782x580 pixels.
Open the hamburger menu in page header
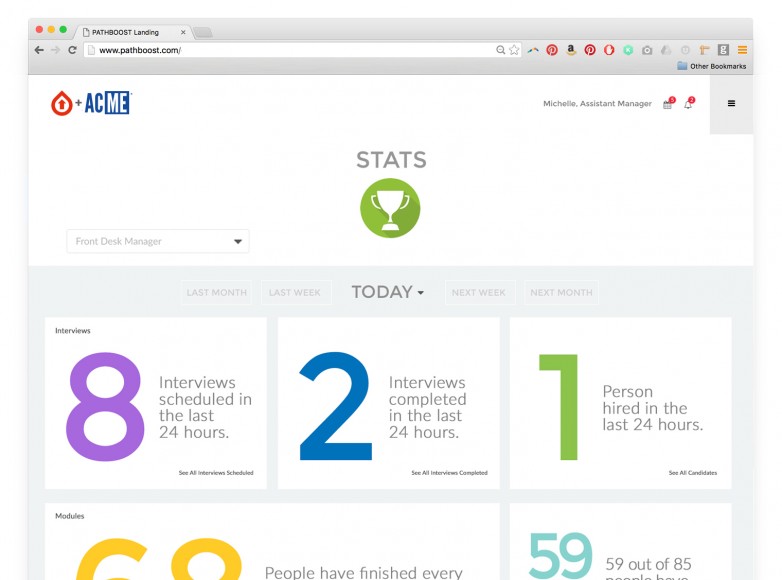point(731,103)
